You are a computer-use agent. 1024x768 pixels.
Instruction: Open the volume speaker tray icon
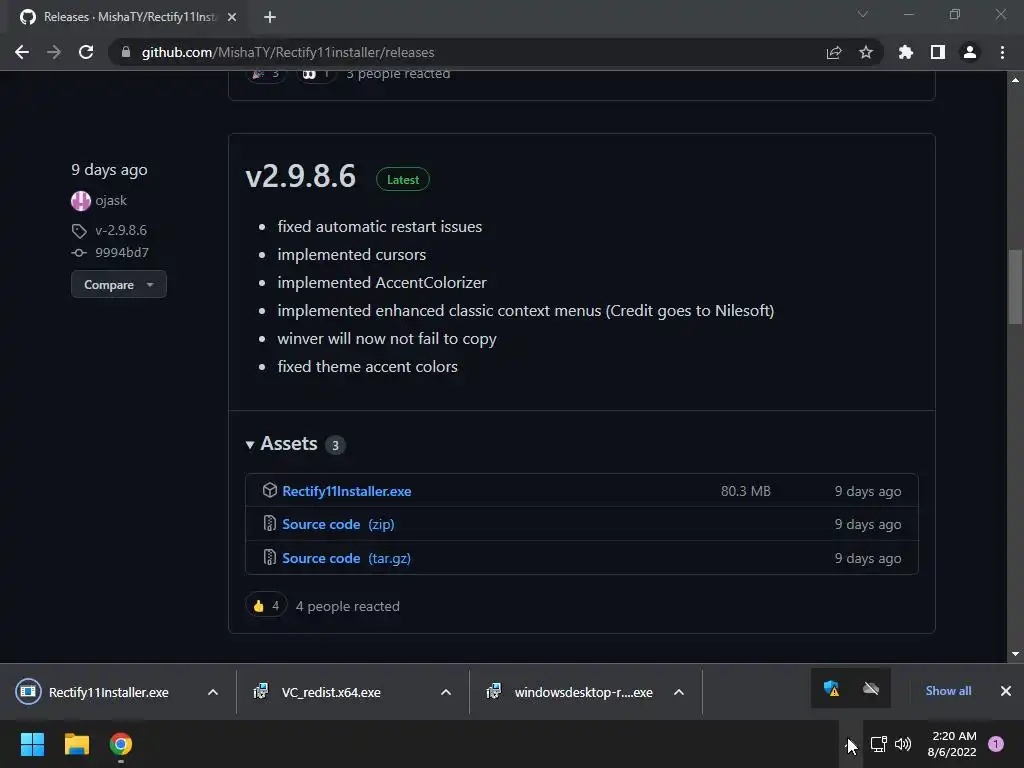coord(903,744)
